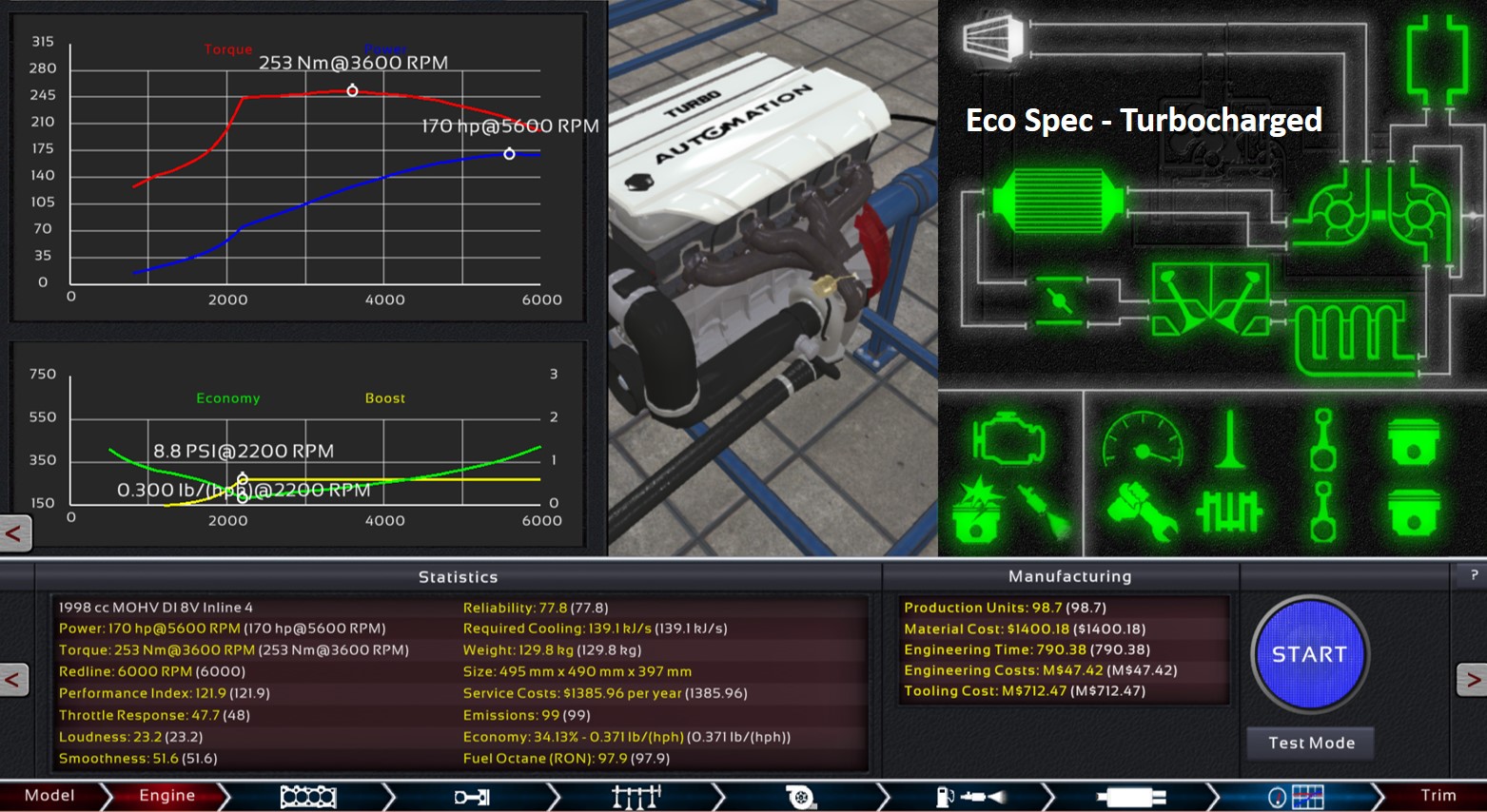
Task: Click the green Economy legend label
Action: [x=228, y=398]
